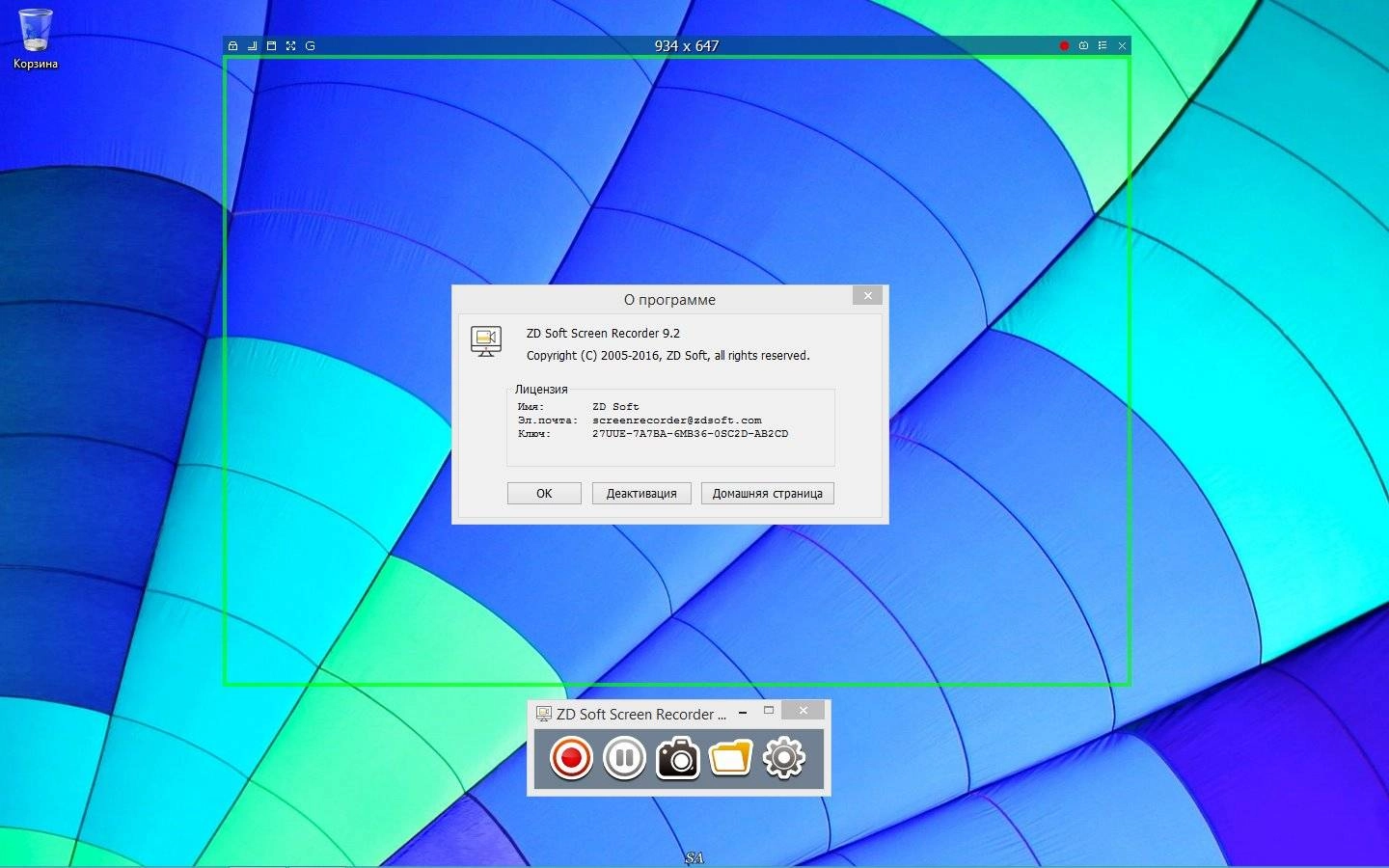Click OK in the О программе dialog
This screenshot has width=1389, height=868.
544,493
